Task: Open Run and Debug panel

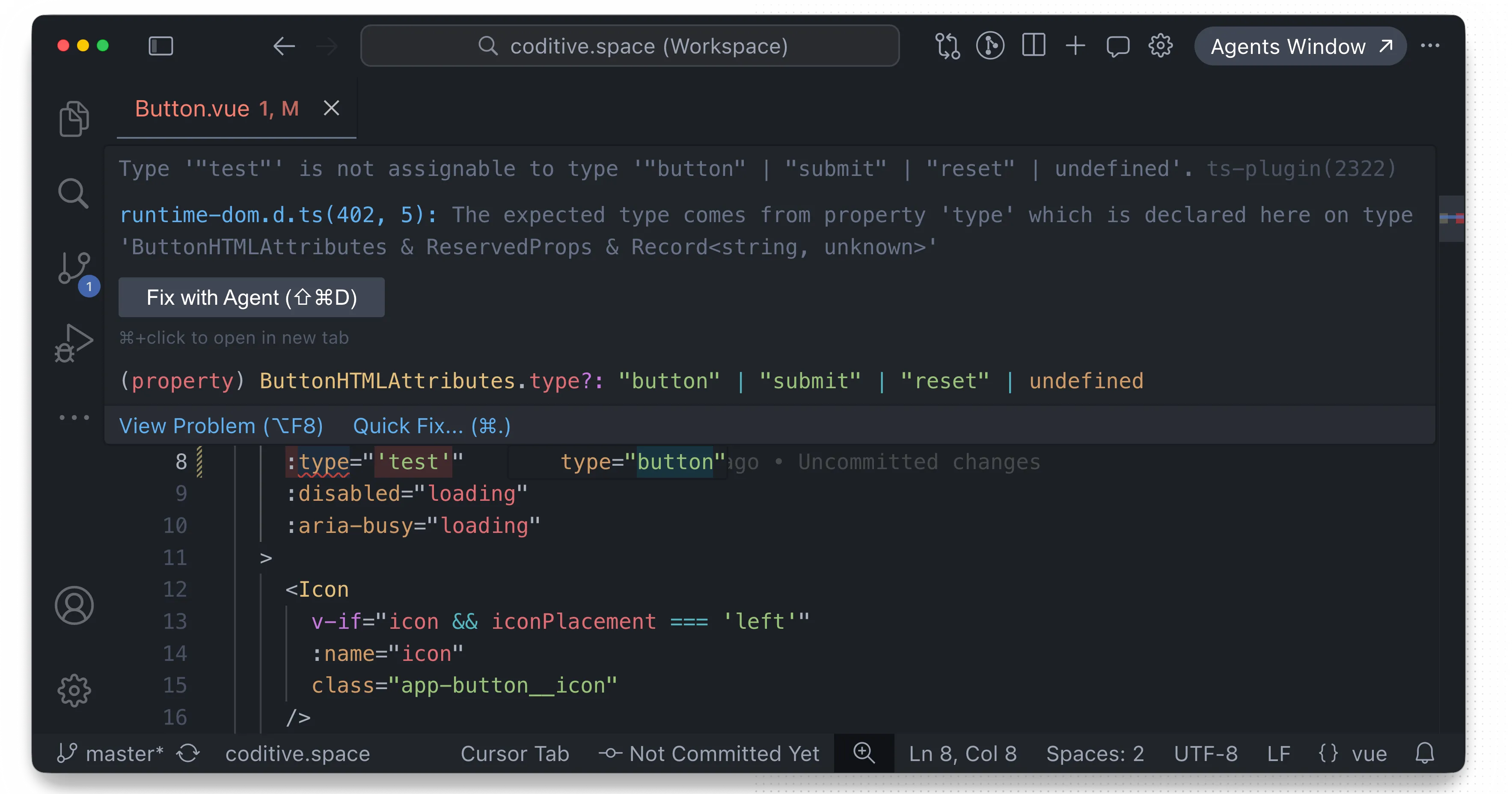Action: point(74,343)
